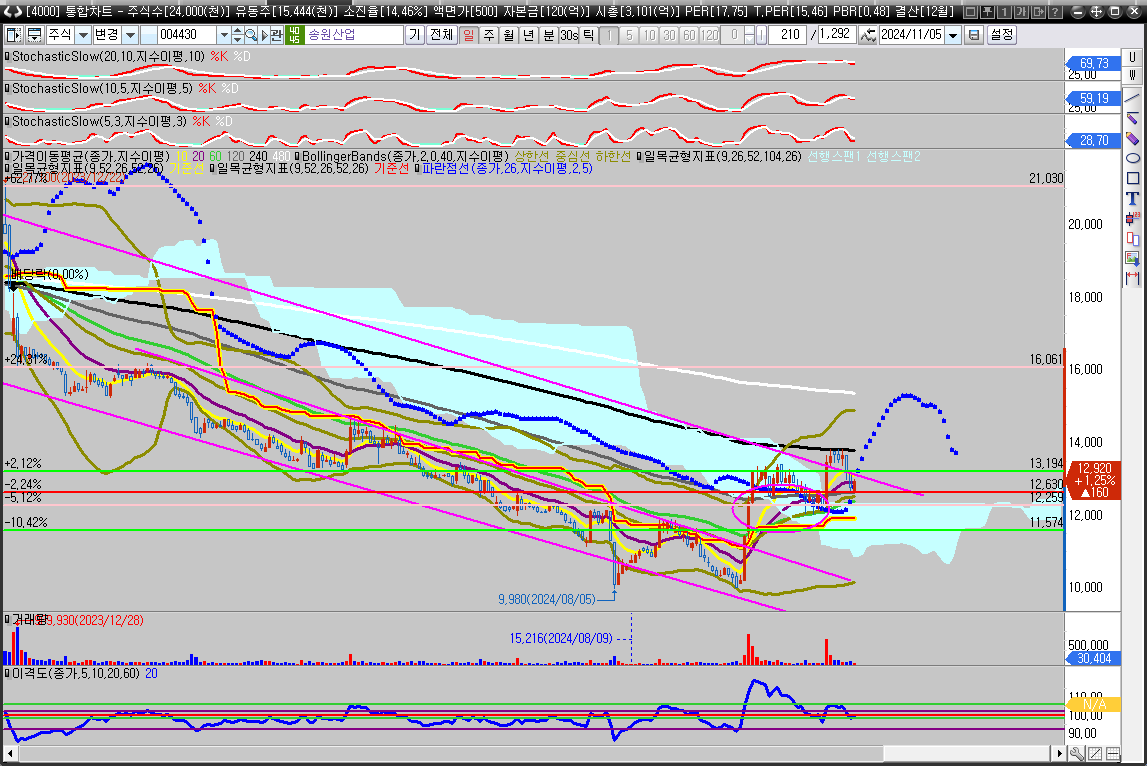
Task: Step the stock code spinner arrows
Action: 238,34
